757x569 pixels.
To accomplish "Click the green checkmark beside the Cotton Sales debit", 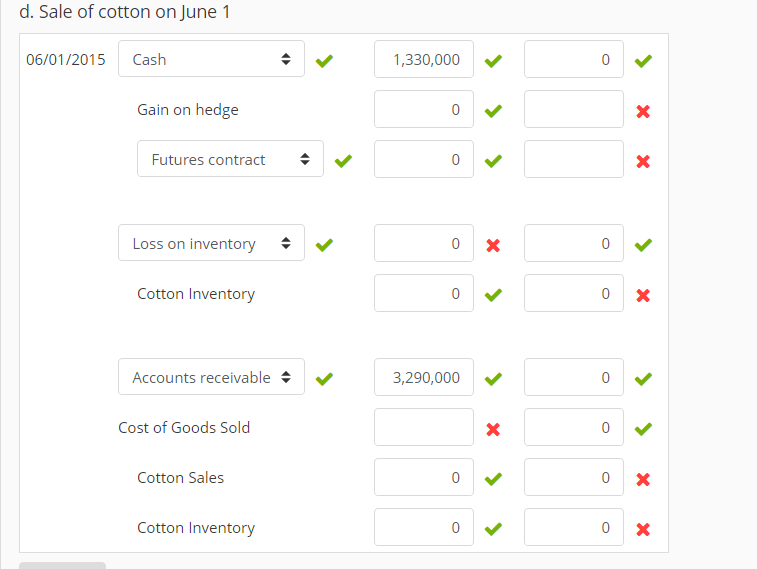I will click(493, 479).
